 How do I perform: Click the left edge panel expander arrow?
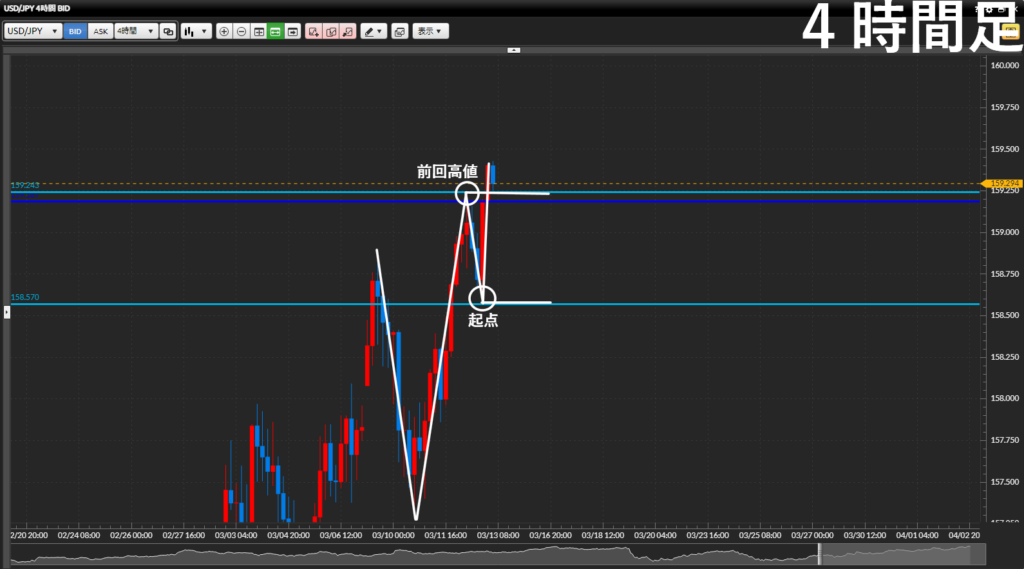tap(6, 312)
